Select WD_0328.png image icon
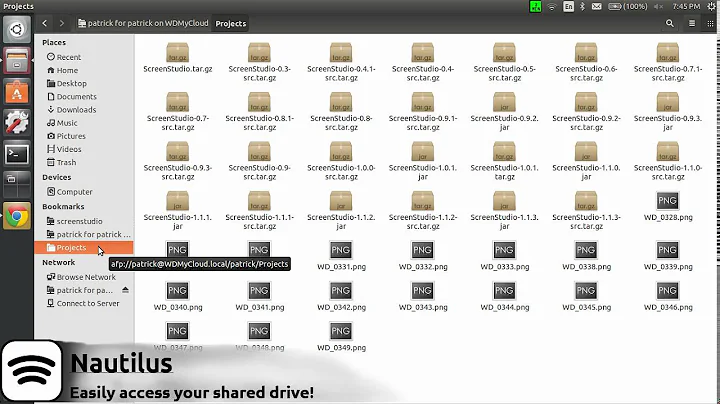720x404 pixels. pyautogui.click(x=667, y=201)
